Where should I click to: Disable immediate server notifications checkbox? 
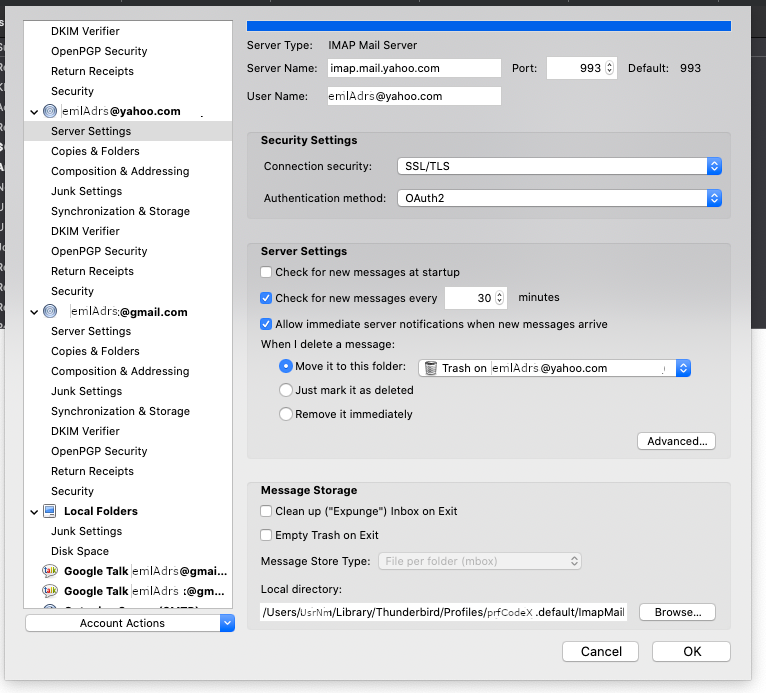266,324
